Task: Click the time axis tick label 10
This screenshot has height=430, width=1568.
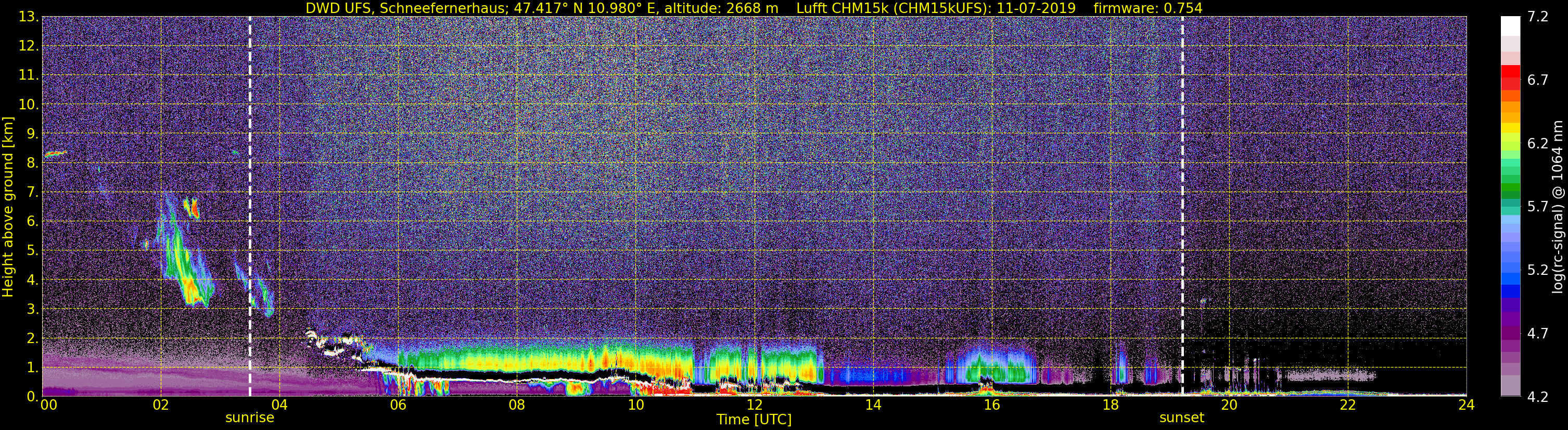Action: pyautogui.click(x=635, y=406)
